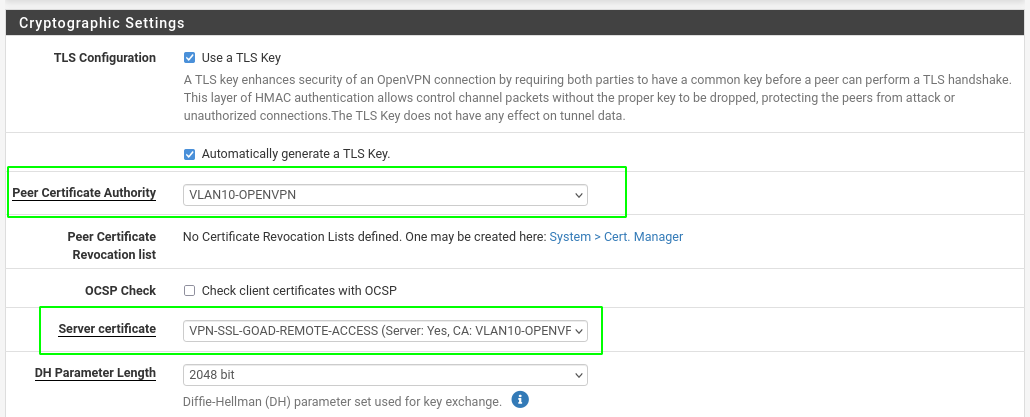Click the Check client certificates with OCSP text
Viewport: 1030px width, 417px height.
(x=299, y=290)
